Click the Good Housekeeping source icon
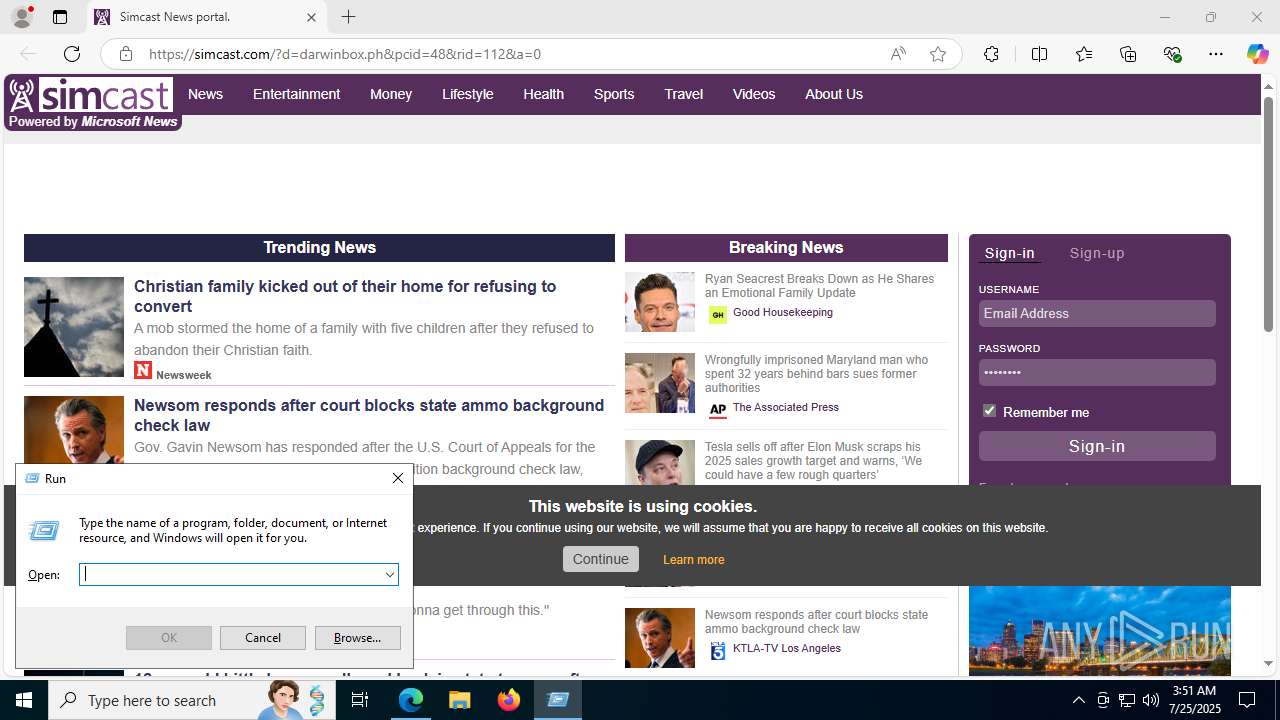The width and height of the screenshot is (1280, 720). pyautogui.click(x=717, y=315)
